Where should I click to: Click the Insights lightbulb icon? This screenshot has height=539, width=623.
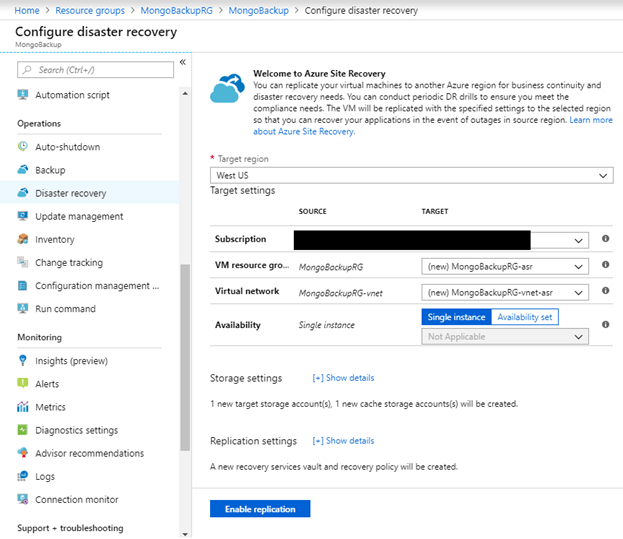click(23, 360)
